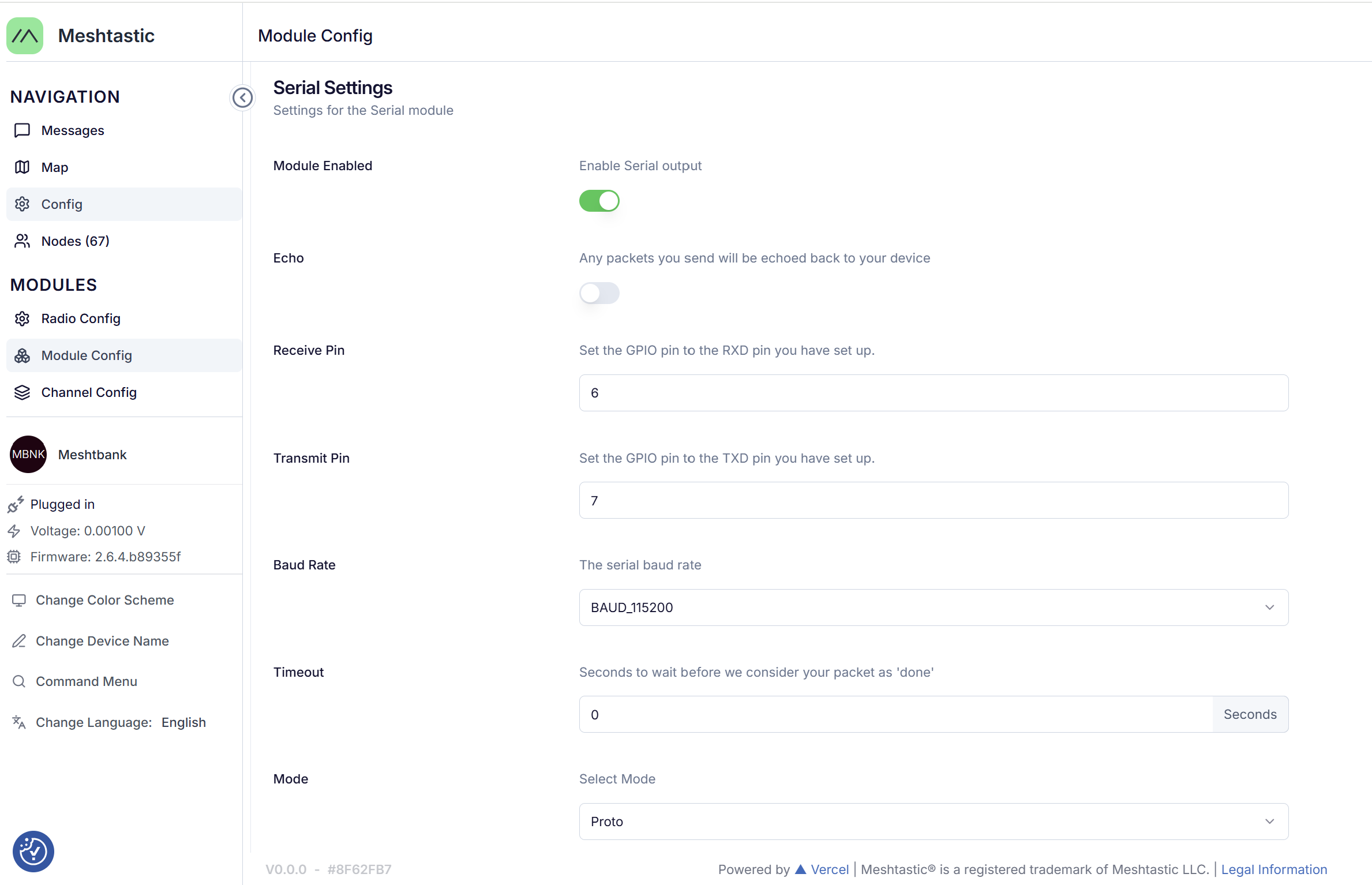Open Messages via the chat bubble icon
1372x885 pixels.
[22, 130]
